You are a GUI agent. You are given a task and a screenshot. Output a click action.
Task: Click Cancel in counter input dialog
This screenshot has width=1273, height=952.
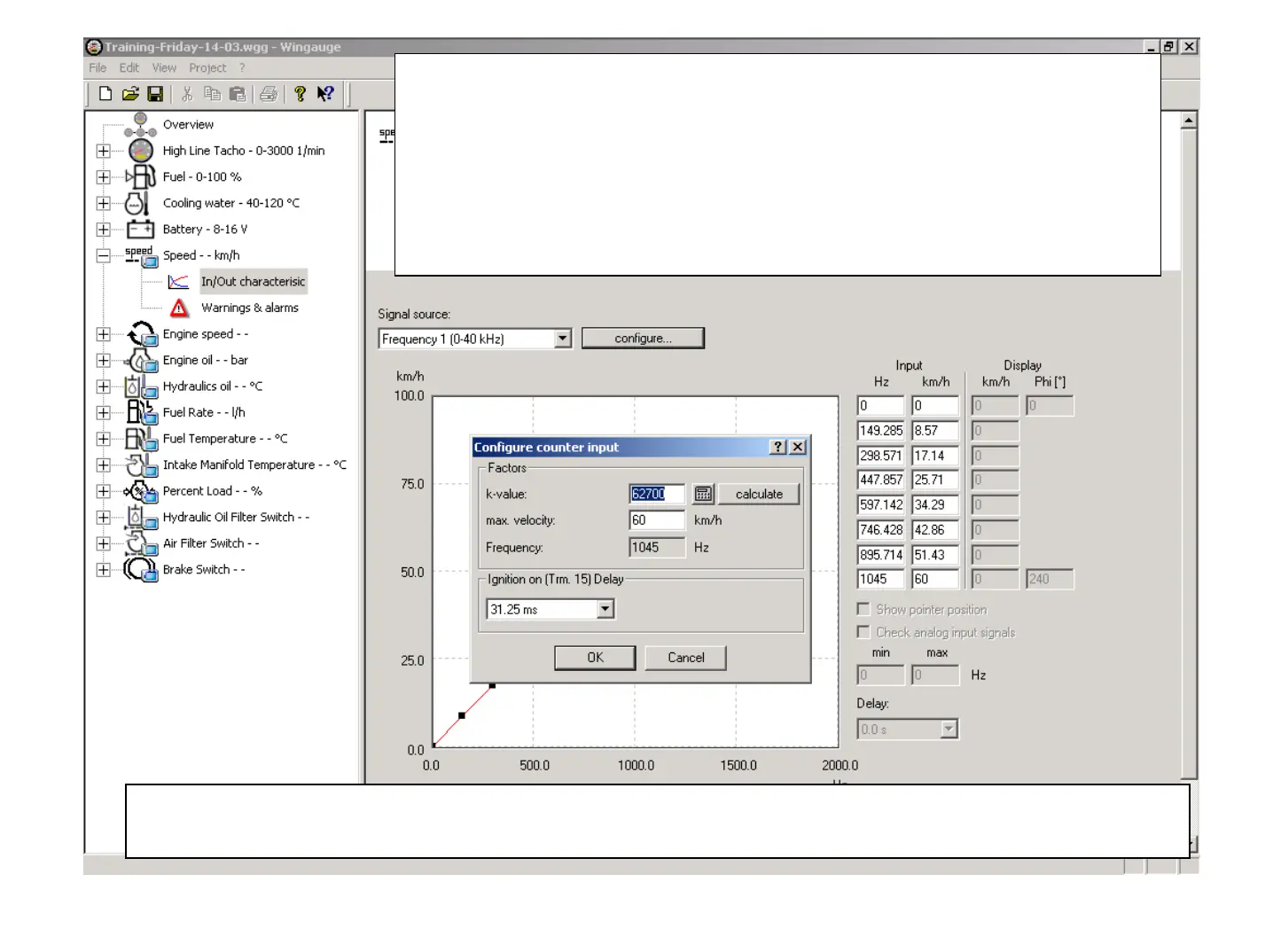686,658
